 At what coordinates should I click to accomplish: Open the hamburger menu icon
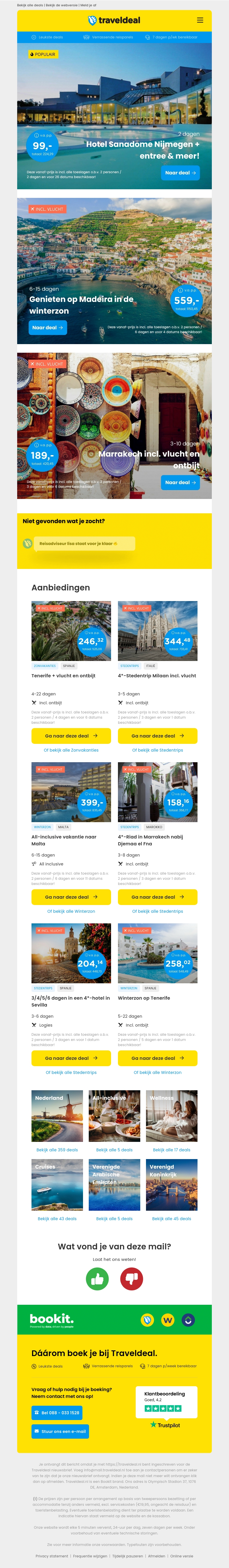click(x=200, y=20)
